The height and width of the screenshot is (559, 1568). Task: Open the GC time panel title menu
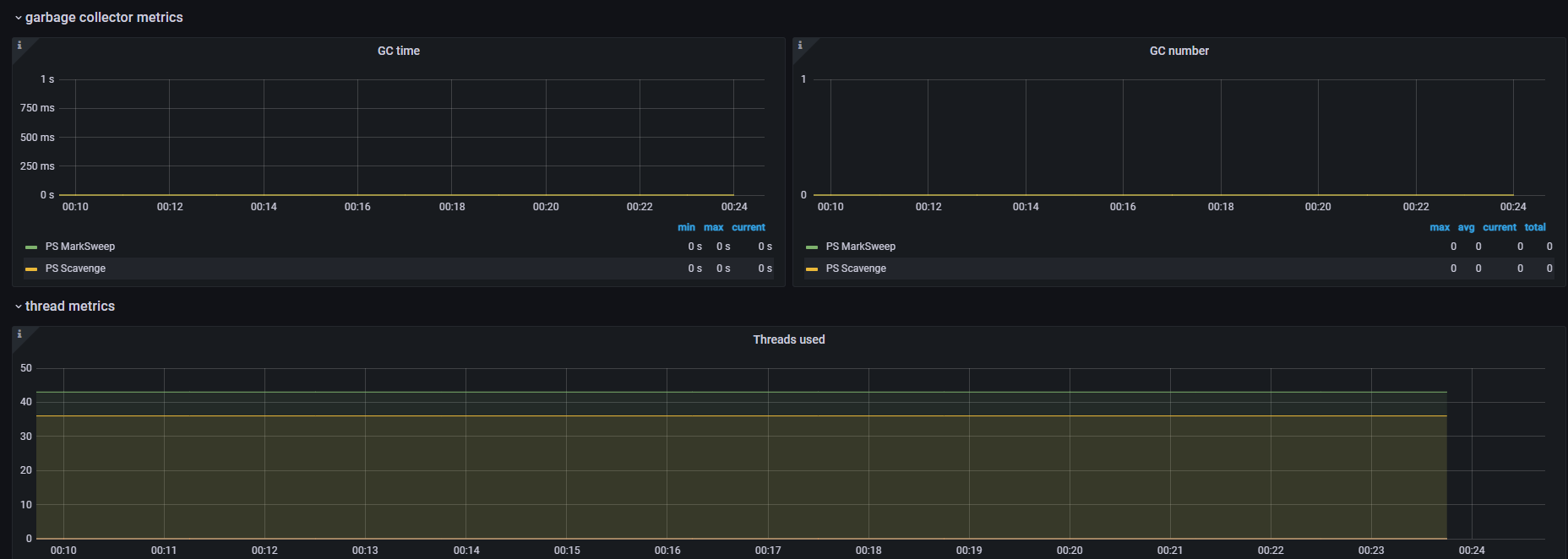[398, 51]
